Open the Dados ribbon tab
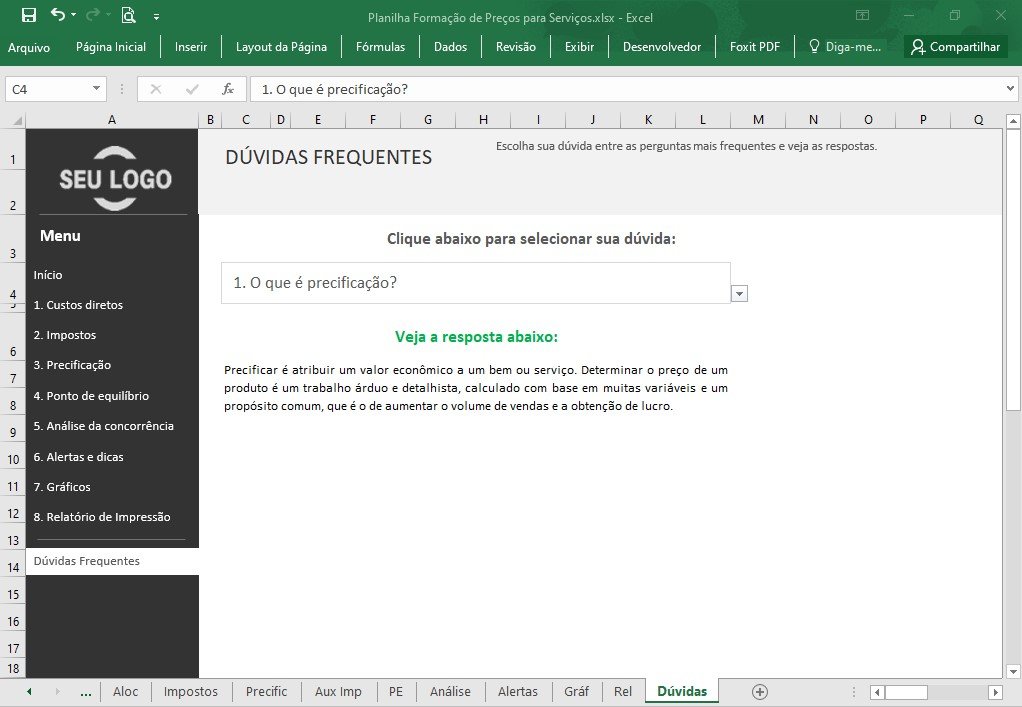 (x=450, y=47)
